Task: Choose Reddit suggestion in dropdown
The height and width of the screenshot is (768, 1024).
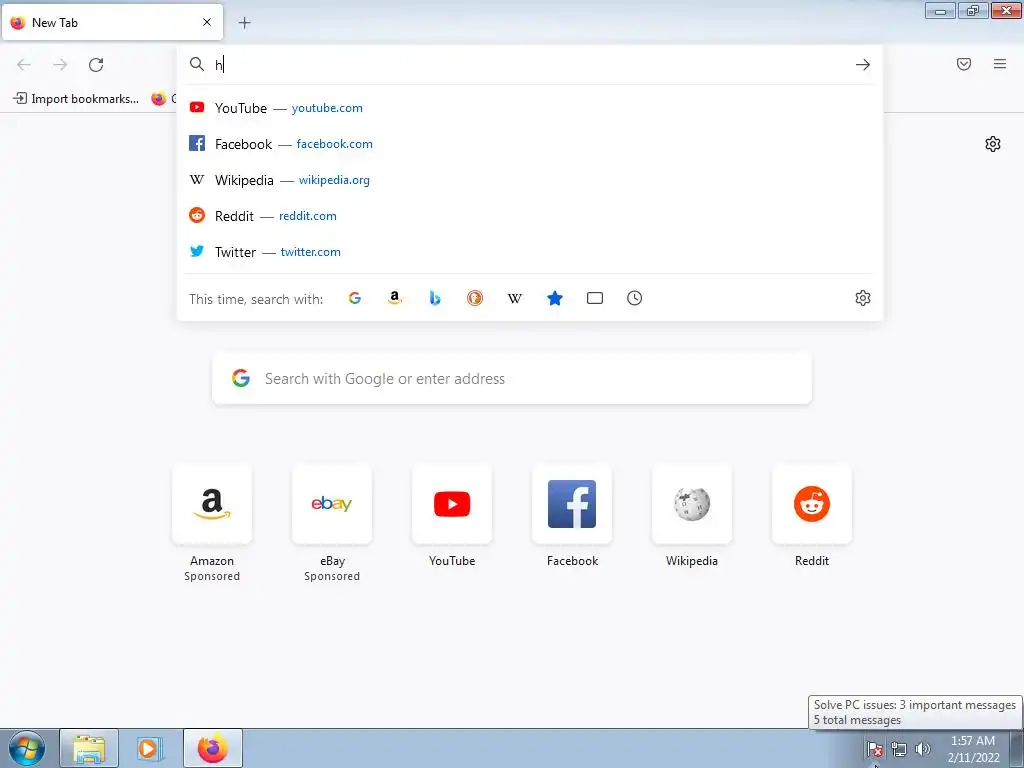Action: tap(530, 216)
